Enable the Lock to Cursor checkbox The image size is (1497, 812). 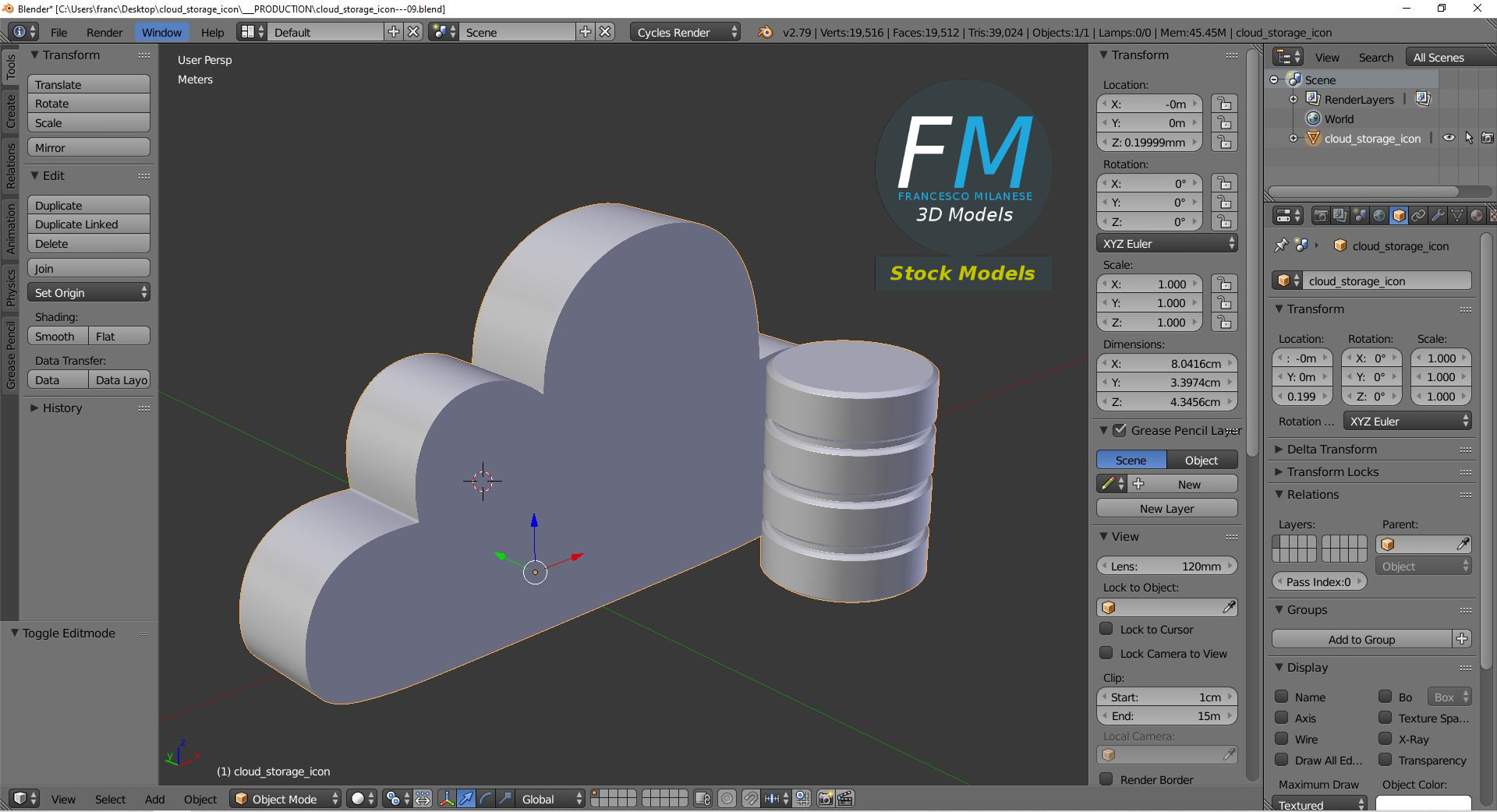1106,630
